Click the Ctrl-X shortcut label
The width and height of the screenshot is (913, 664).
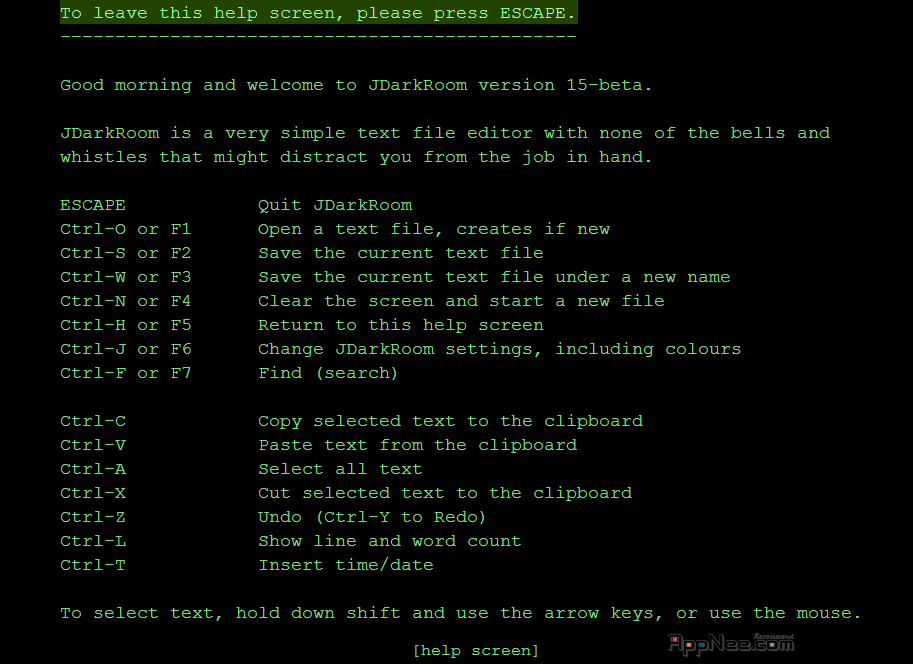[x=93, y=493]
